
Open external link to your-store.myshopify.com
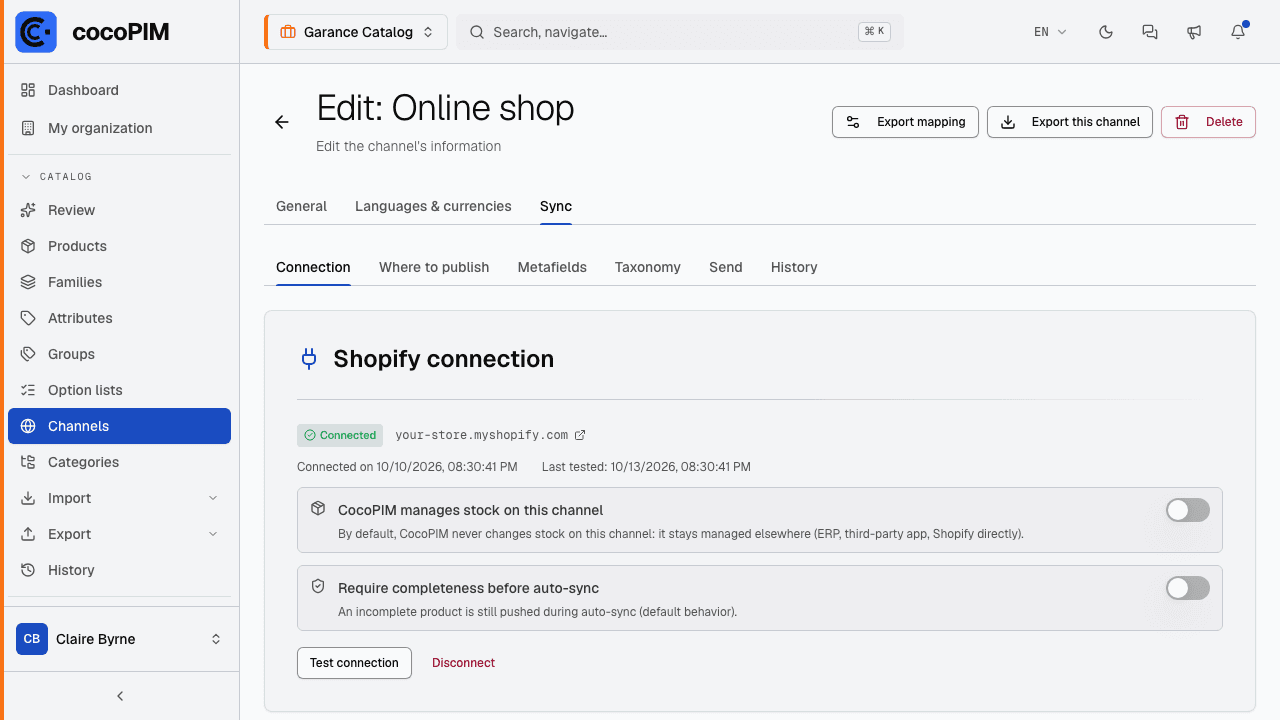click(x=580, y=435)
